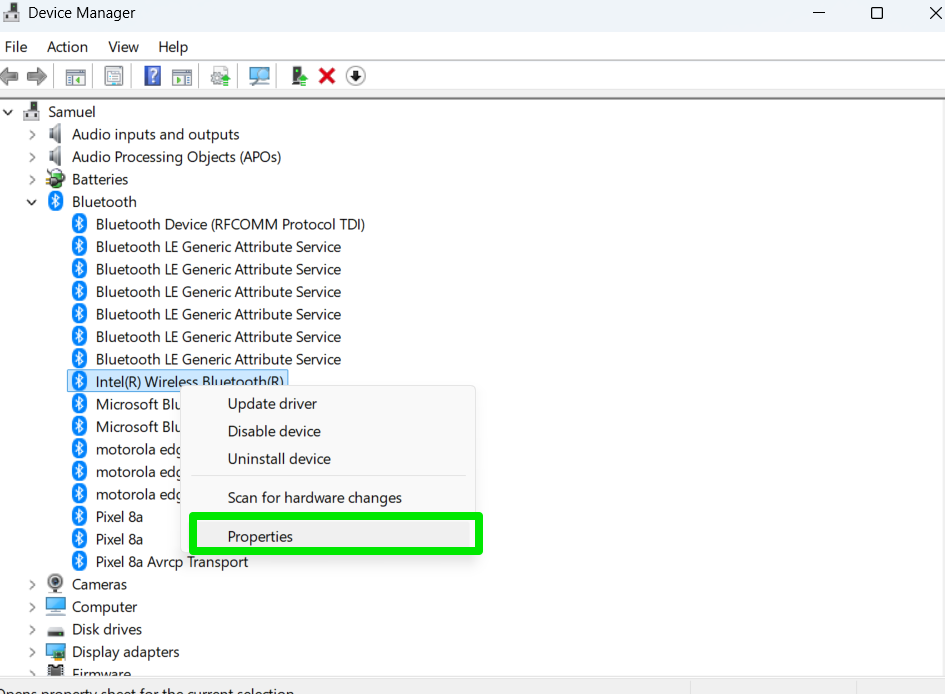Screen dimensions: 945x694
Task: Select the Cameras category label
Action: tap(99, 584)
